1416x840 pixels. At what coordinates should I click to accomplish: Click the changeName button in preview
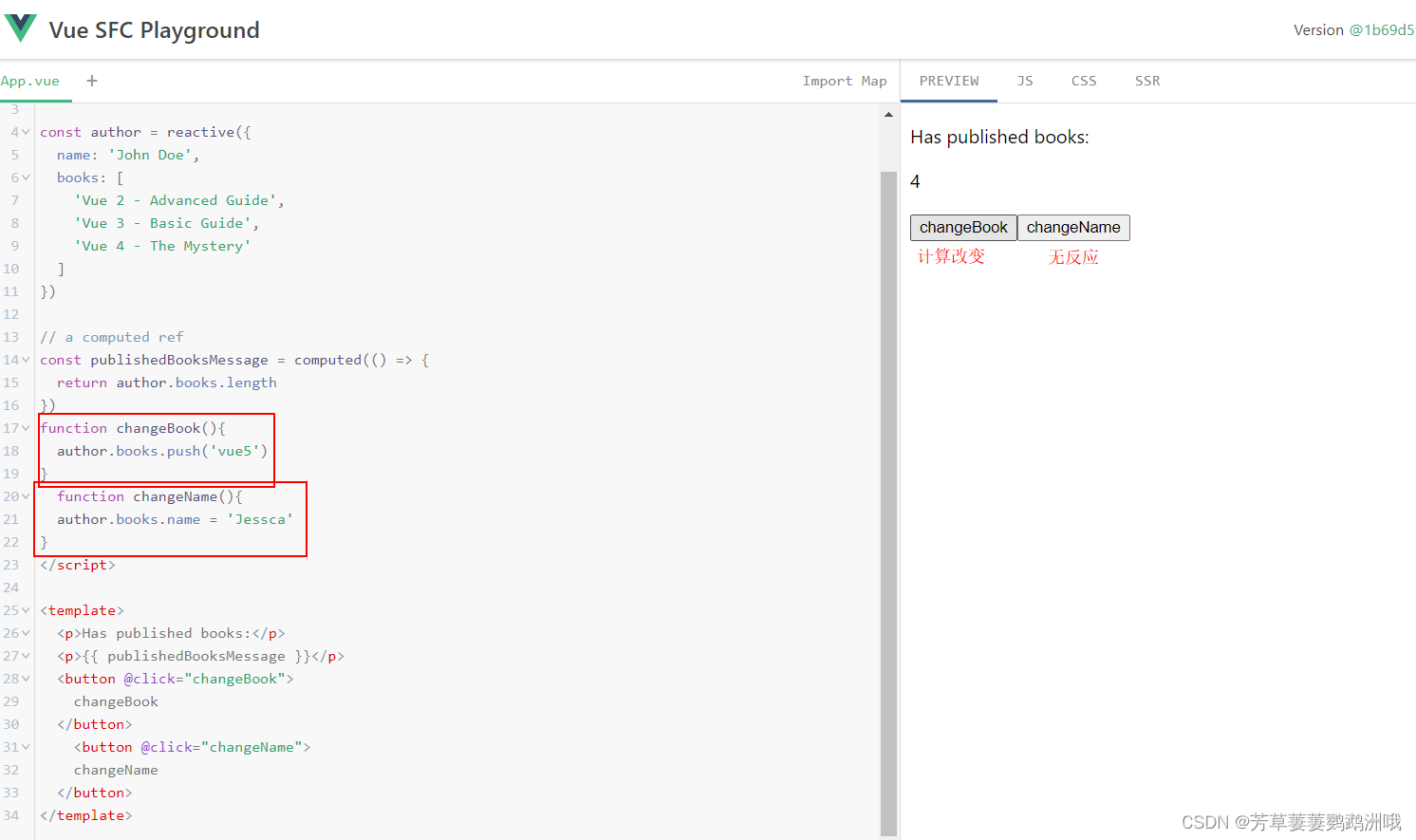(1073, 228)
